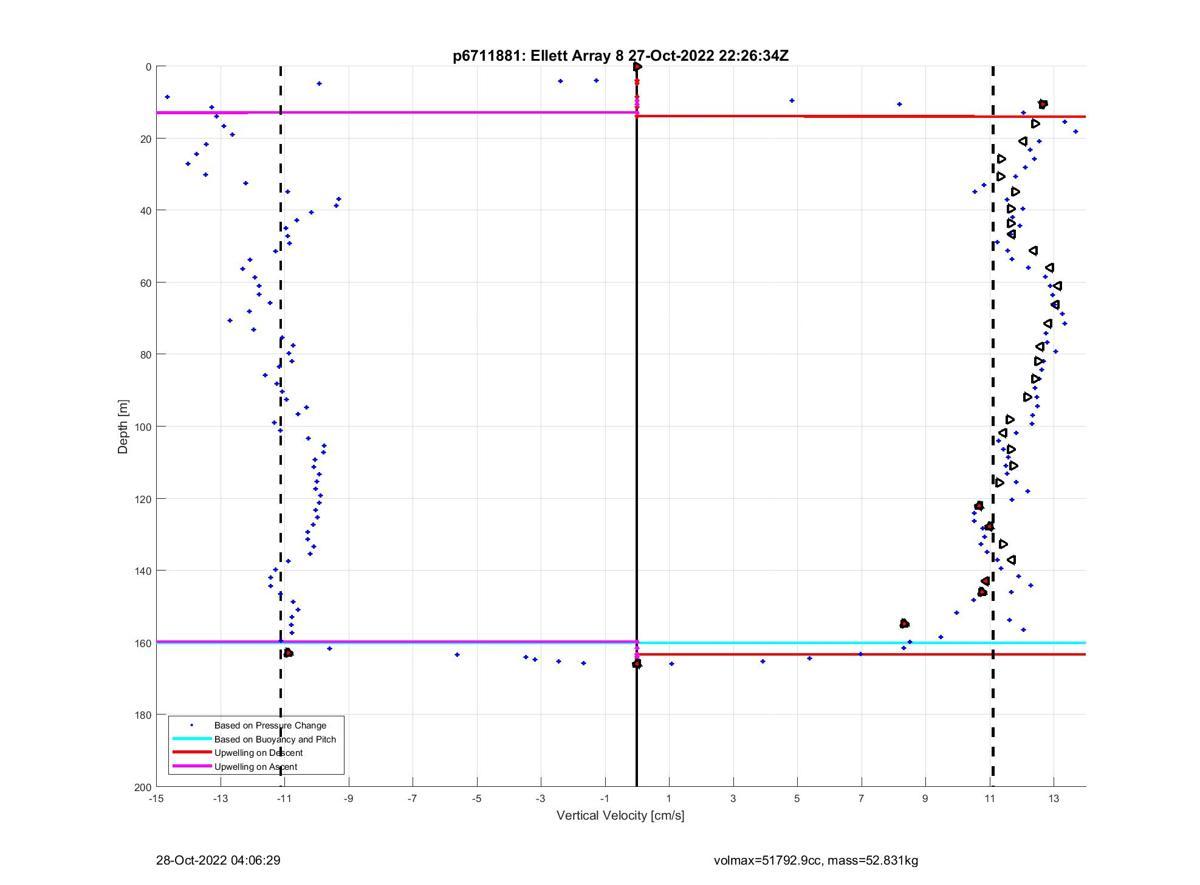
Task: Select the 'Vertical Velocity [cm/s]' x-axis label
Action: (620, 815)
